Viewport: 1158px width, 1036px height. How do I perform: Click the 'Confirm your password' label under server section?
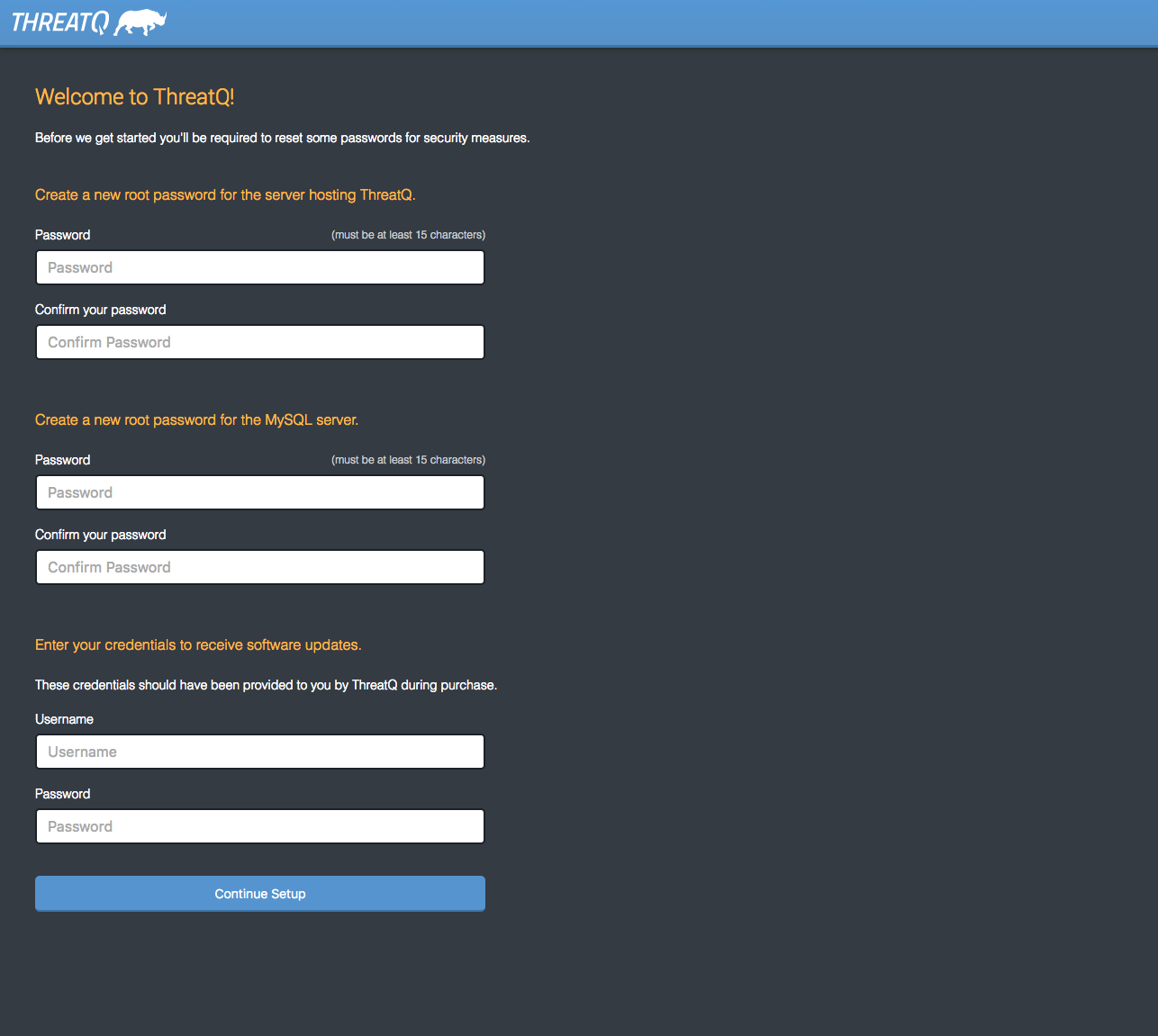click(101, 310)
